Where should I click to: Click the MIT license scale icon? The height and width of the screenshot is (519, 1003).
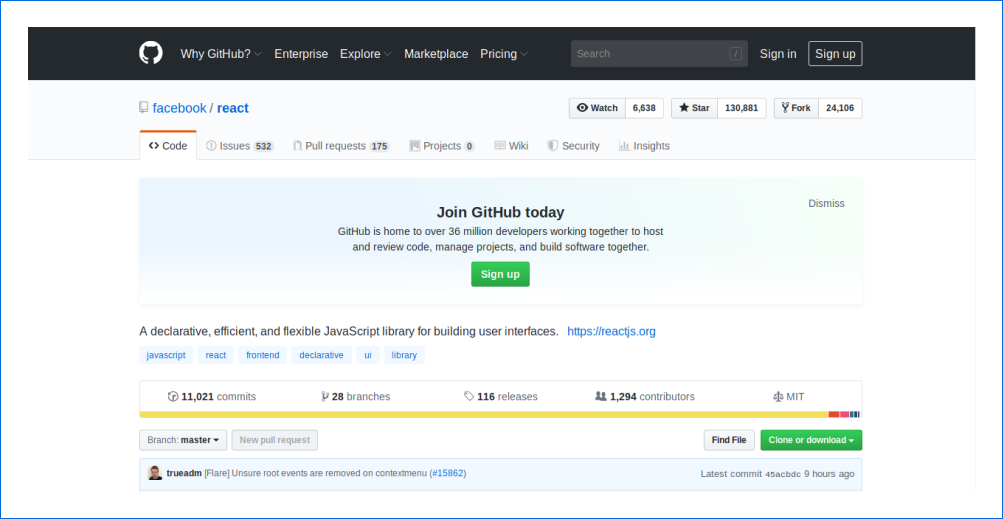point(778,397)
